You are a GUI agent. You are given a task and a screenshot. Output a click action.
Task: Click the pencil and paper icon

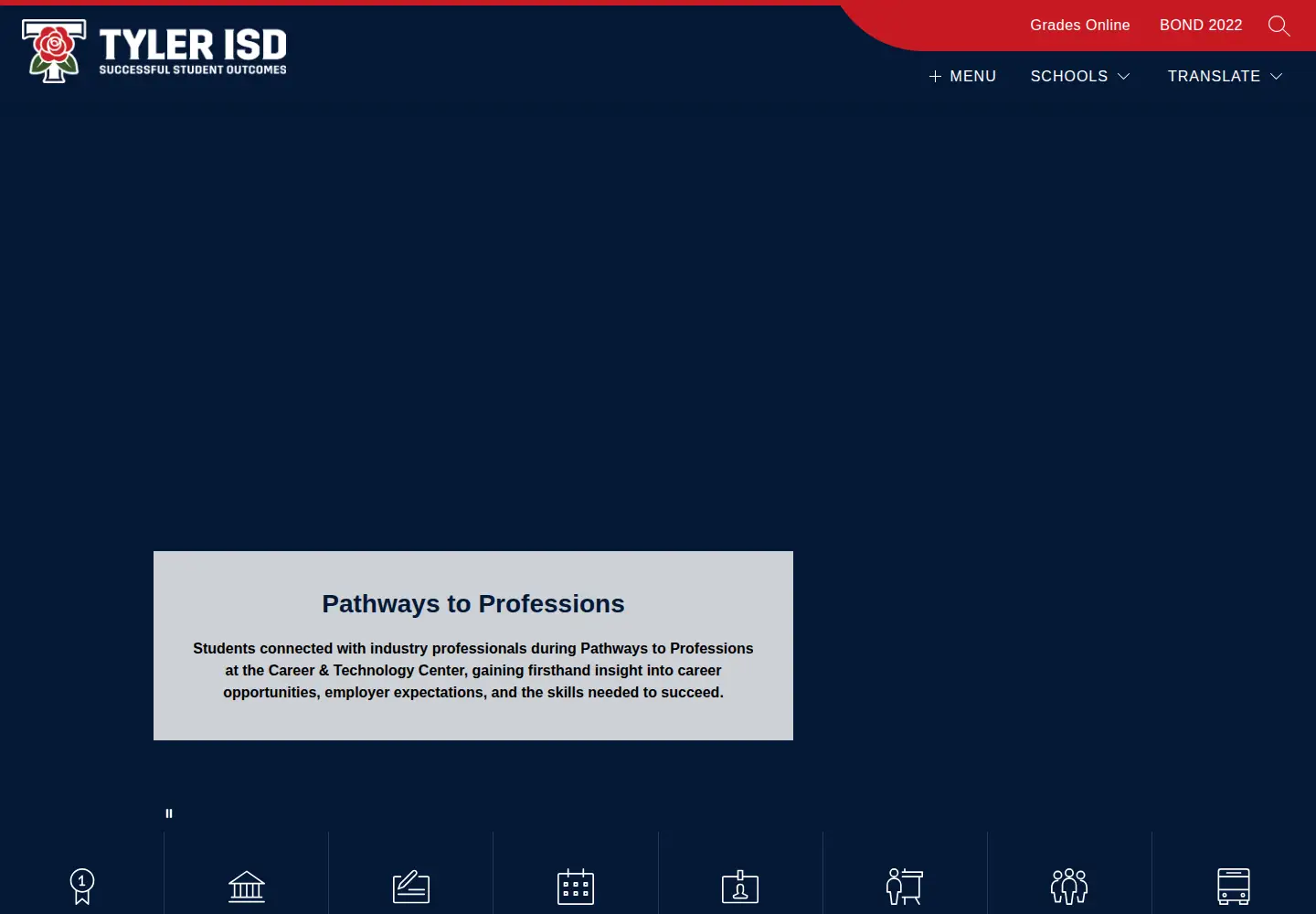411,887
